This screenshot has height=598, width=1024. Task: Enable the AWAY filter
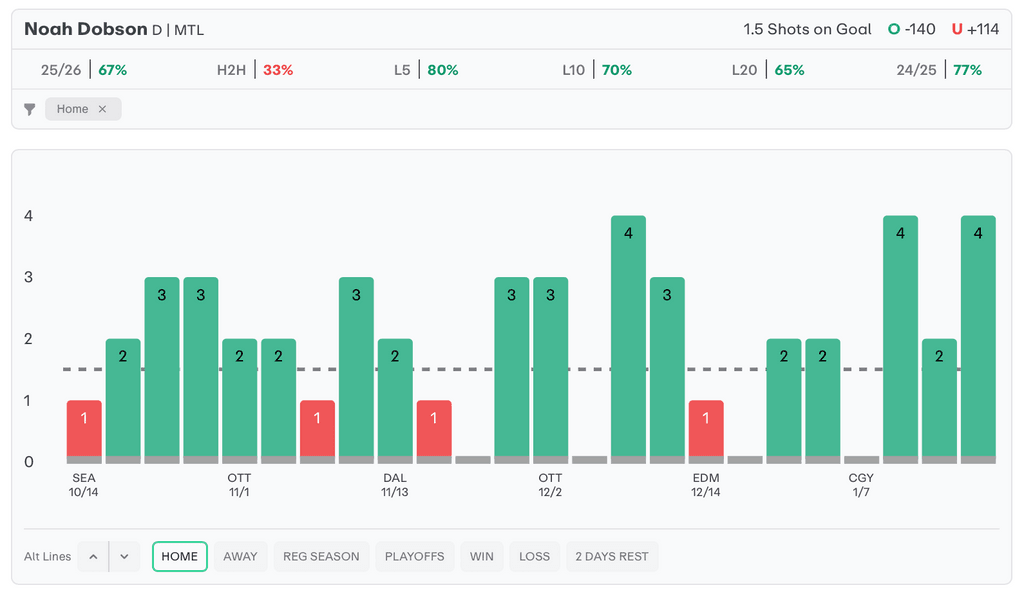click(x=240, y=556)
